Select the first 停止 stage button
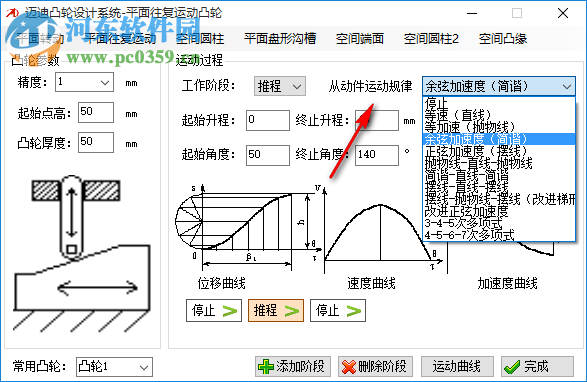 pyautogui.click(x=214, y=310)
